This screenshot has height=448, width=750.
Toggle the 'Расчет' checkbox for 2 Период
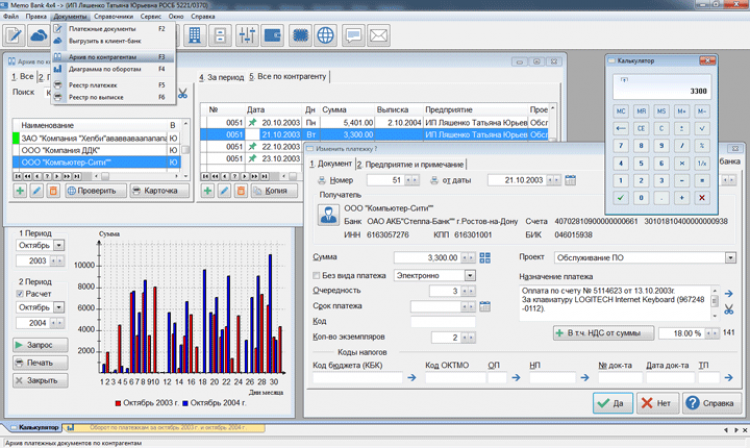click(21, 294)
